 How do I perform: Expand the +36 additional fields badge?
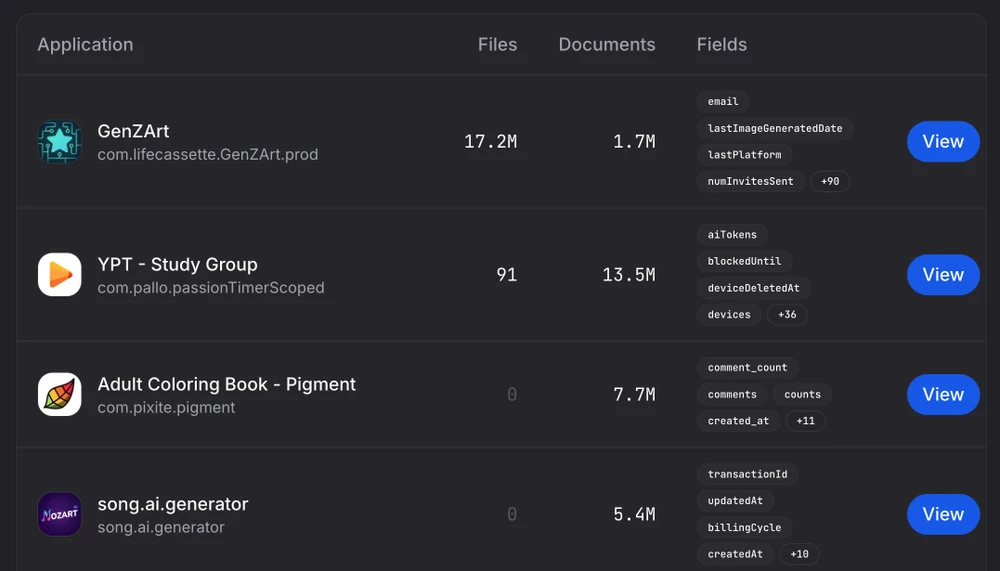pos(787,315)
